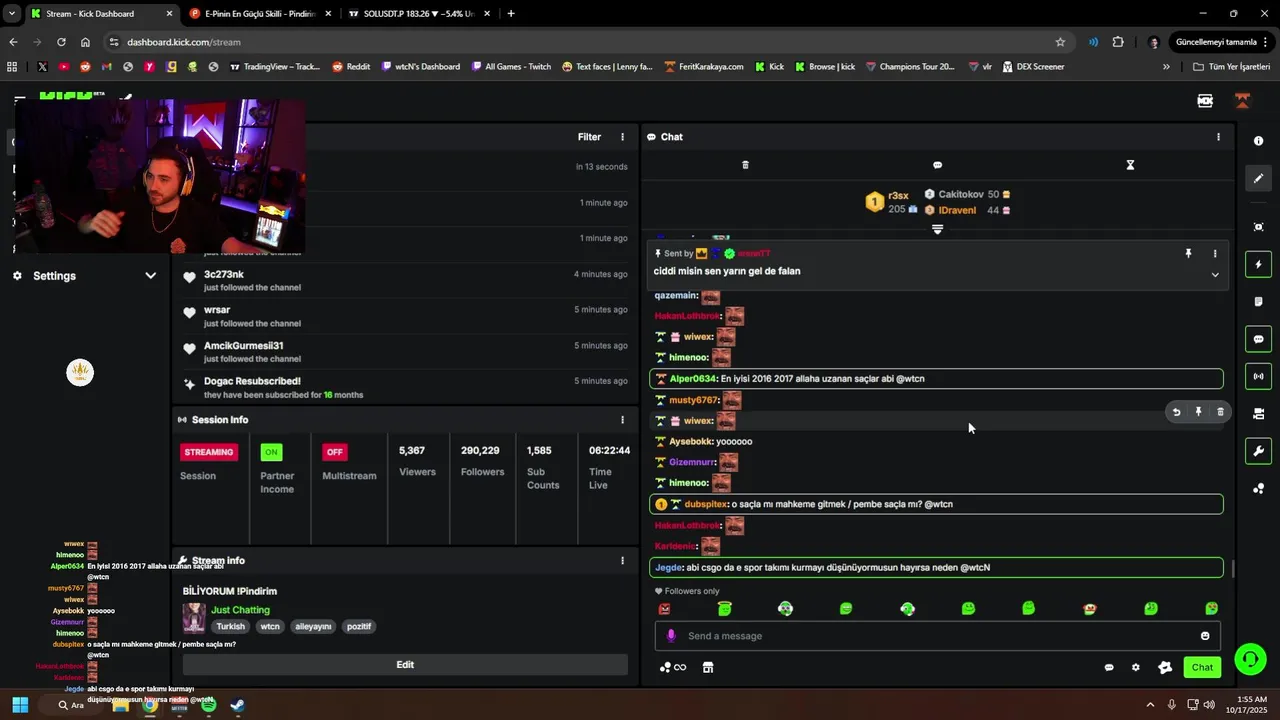Send with the green Chat button
The width and height of the screenshot is (1280, 720).
pyautogui.click(x=1202, y=667)
